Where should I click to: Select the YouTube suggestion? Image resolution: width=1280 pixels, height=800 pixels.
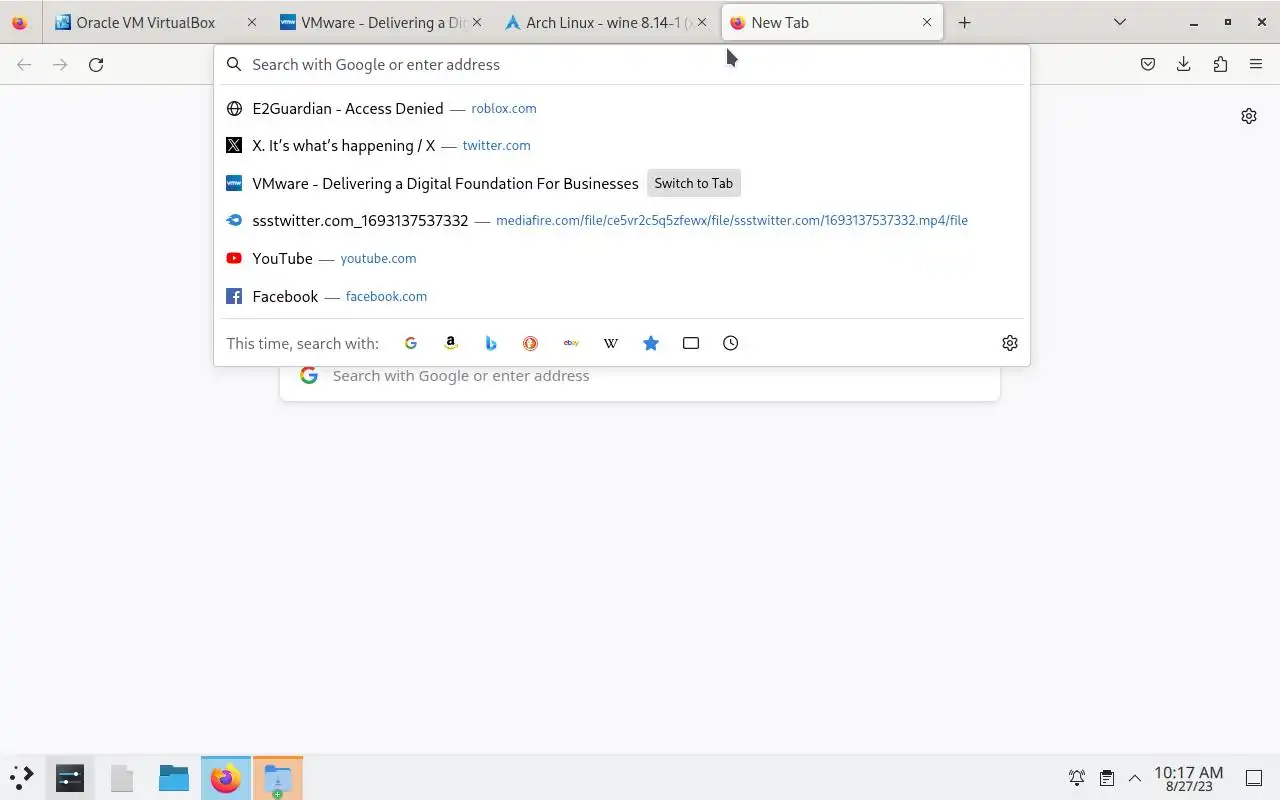pyautogui.click(x=622, y=258)
